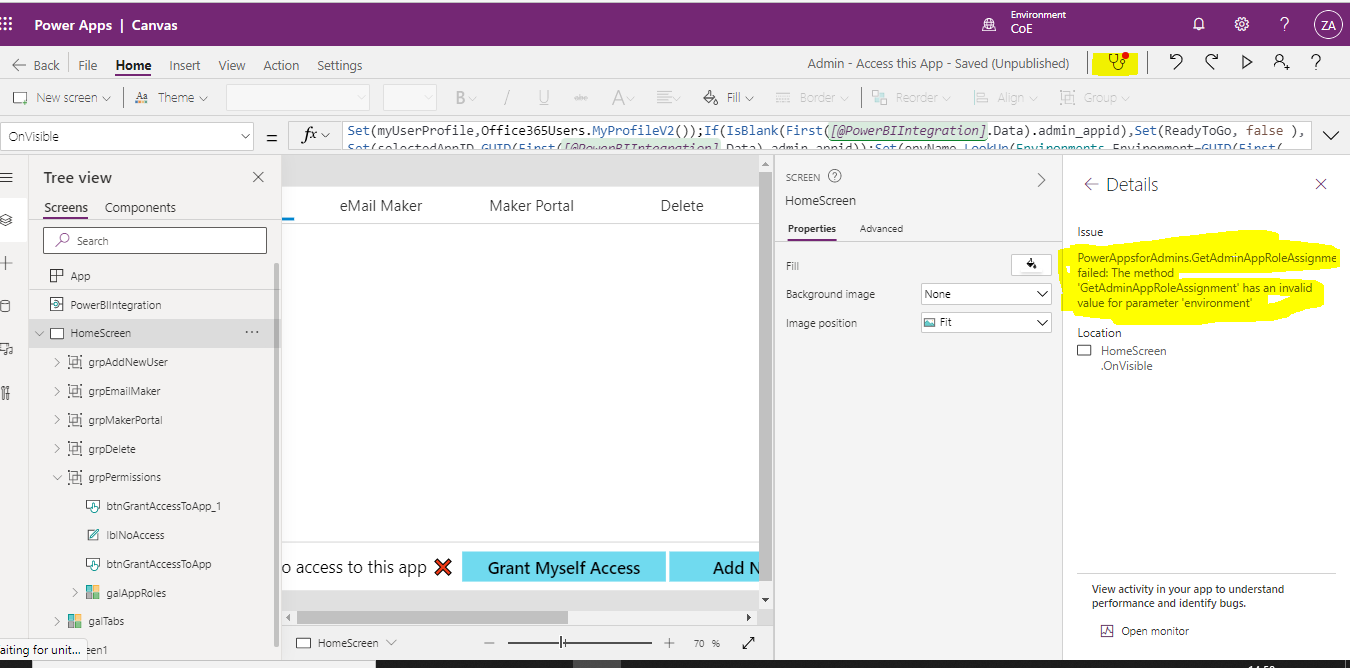The width and height of the screenshot is (1350, 668).
Task: Click the Undo icon in the toolbar
Action: [x=1176, y=62]
